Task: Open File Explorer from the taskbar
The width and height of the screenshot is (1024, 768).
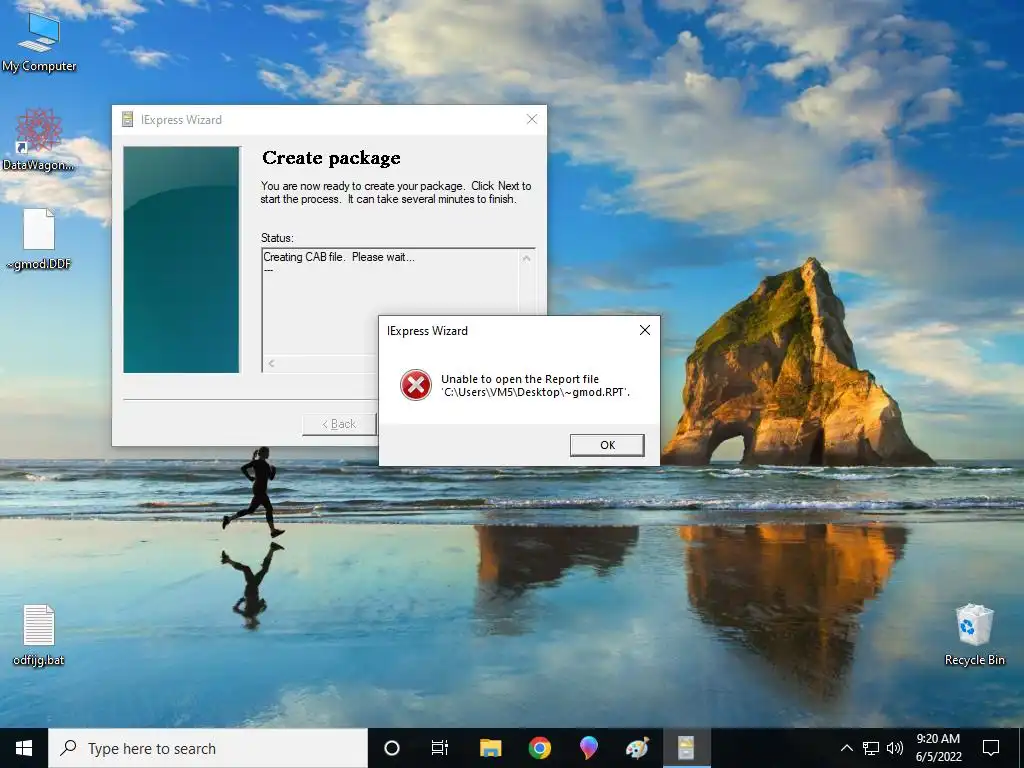Action: coord(490,748)
